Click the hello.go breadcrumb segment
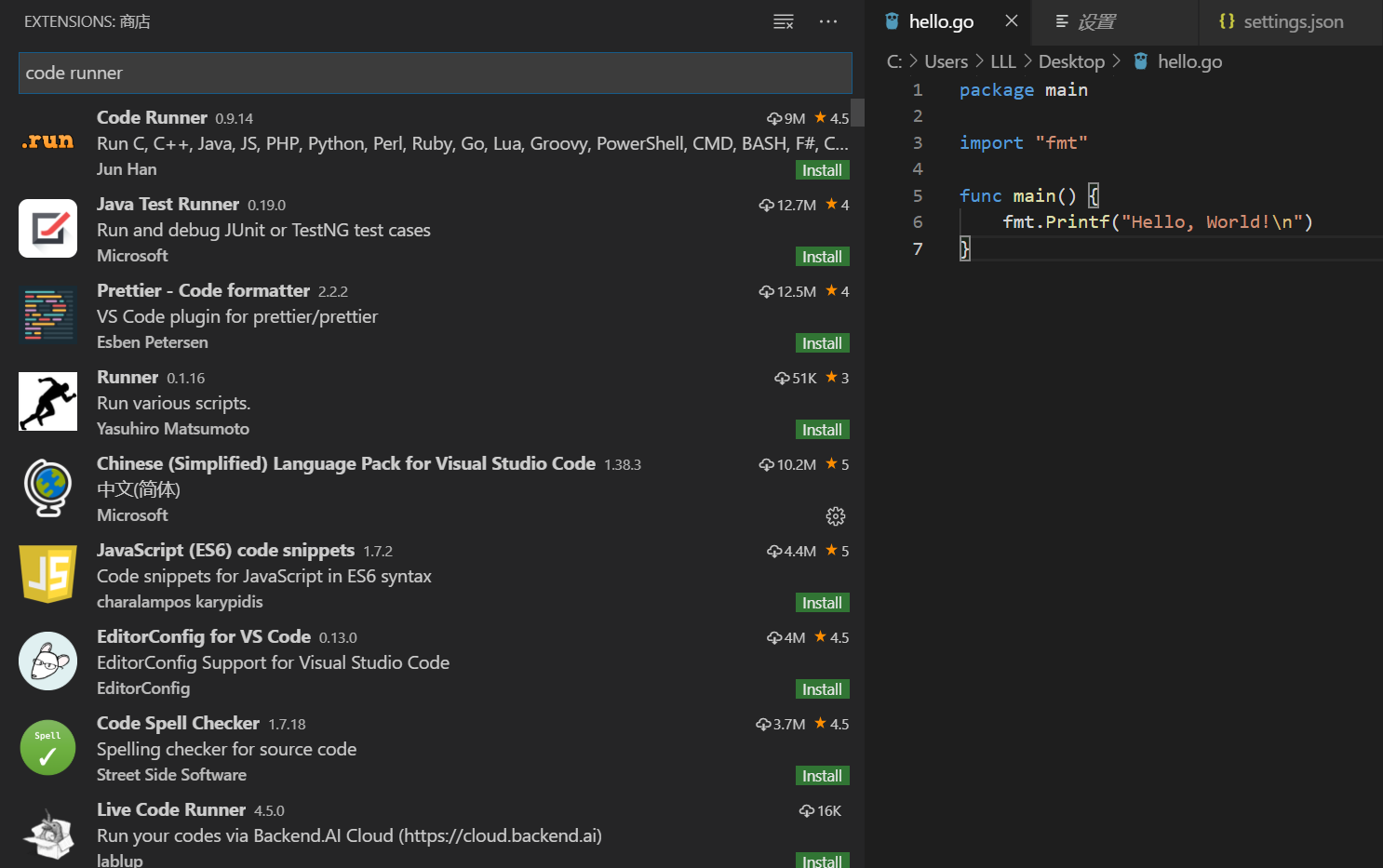This screenshot has width=1383, height=868. pos(1189,61)
